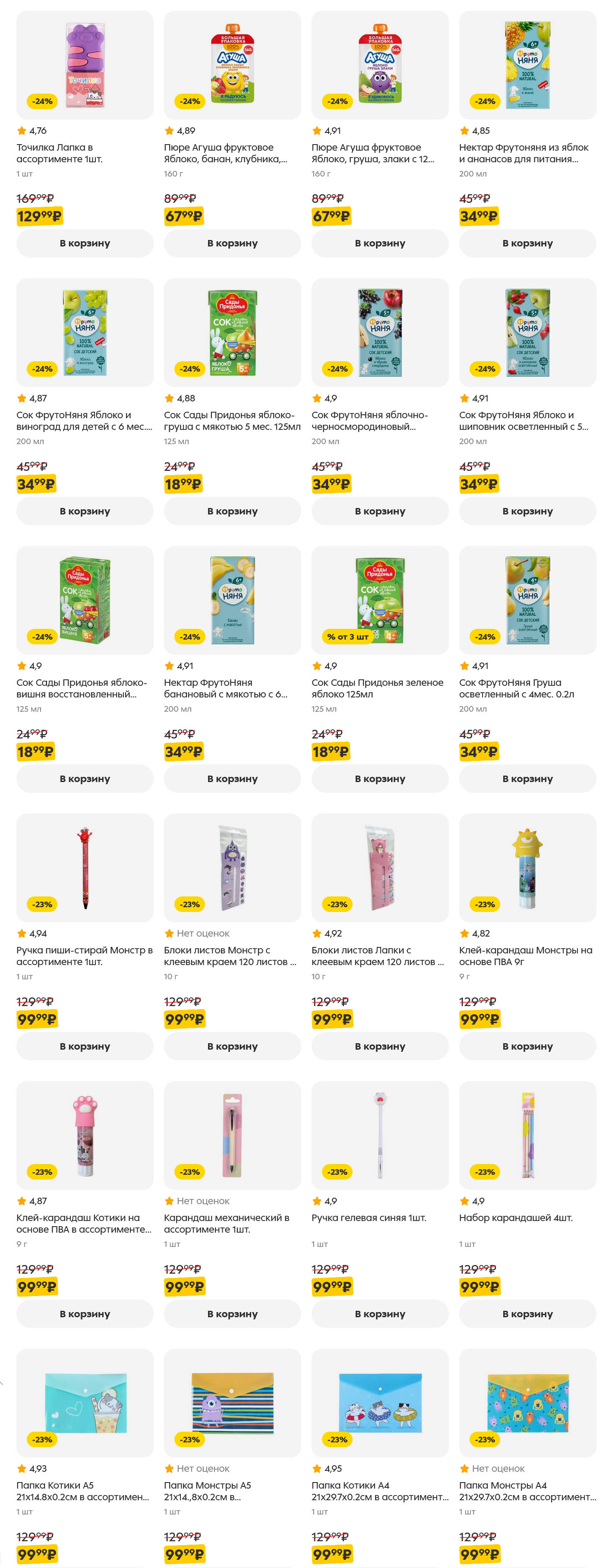Open Папка Котики A4 product image
The image size is (615, 1568).
[x=379, y=1402]
